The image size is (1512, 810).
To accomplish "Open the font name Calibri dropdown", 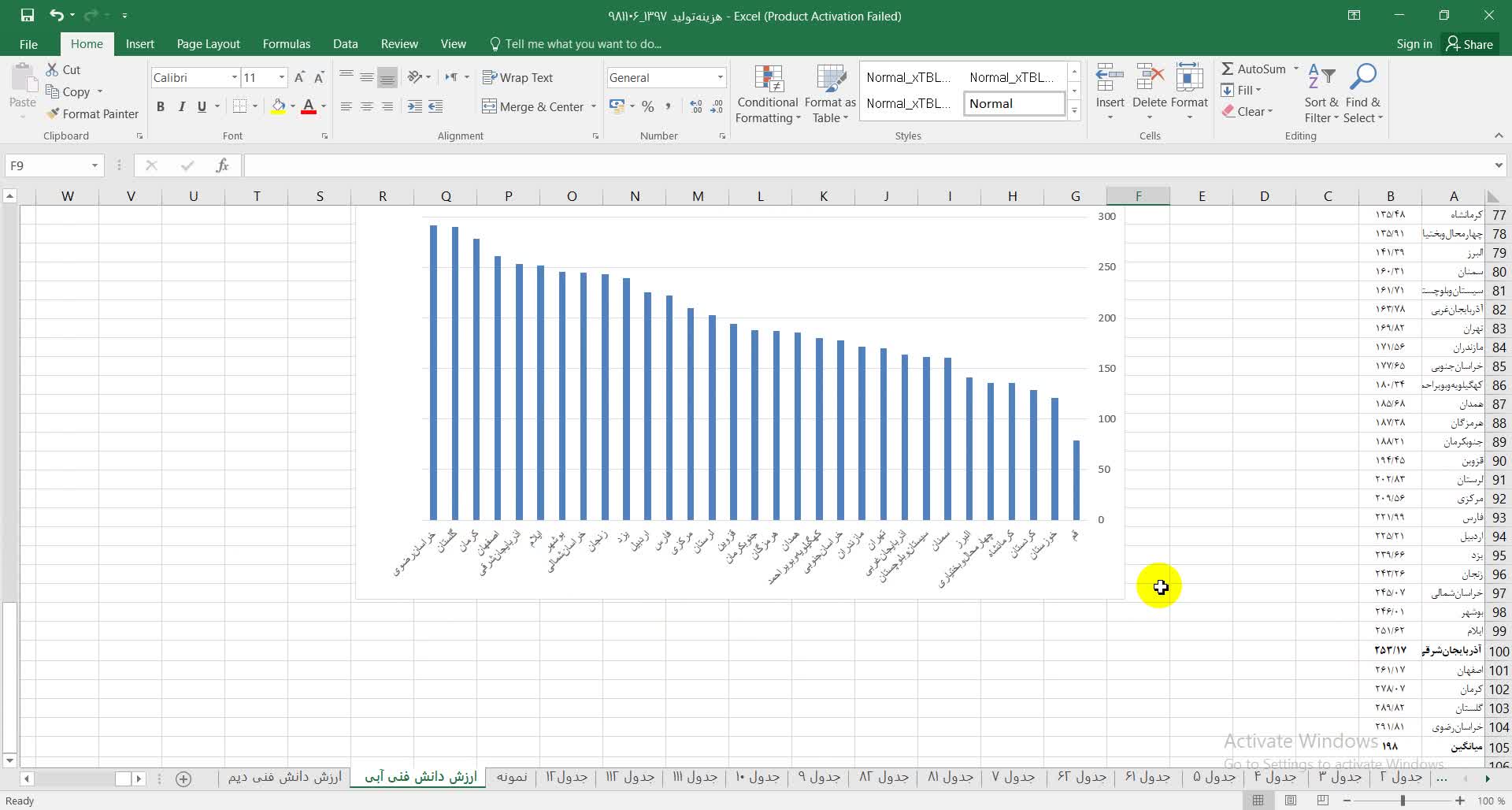I will pyautogui.click(x=234, y=77).
